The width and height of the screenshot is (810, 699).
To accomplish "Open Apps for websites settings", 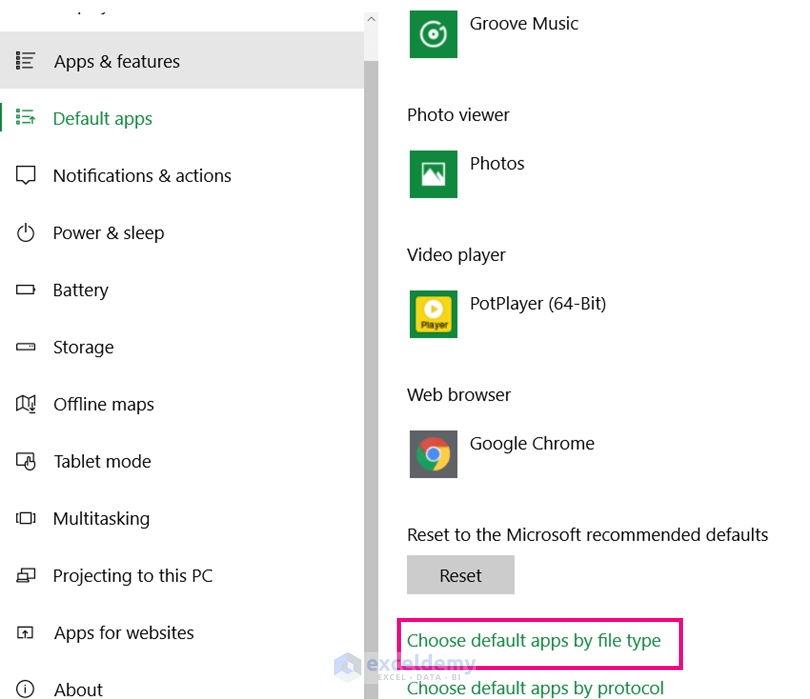I will [x=123, y=632].
